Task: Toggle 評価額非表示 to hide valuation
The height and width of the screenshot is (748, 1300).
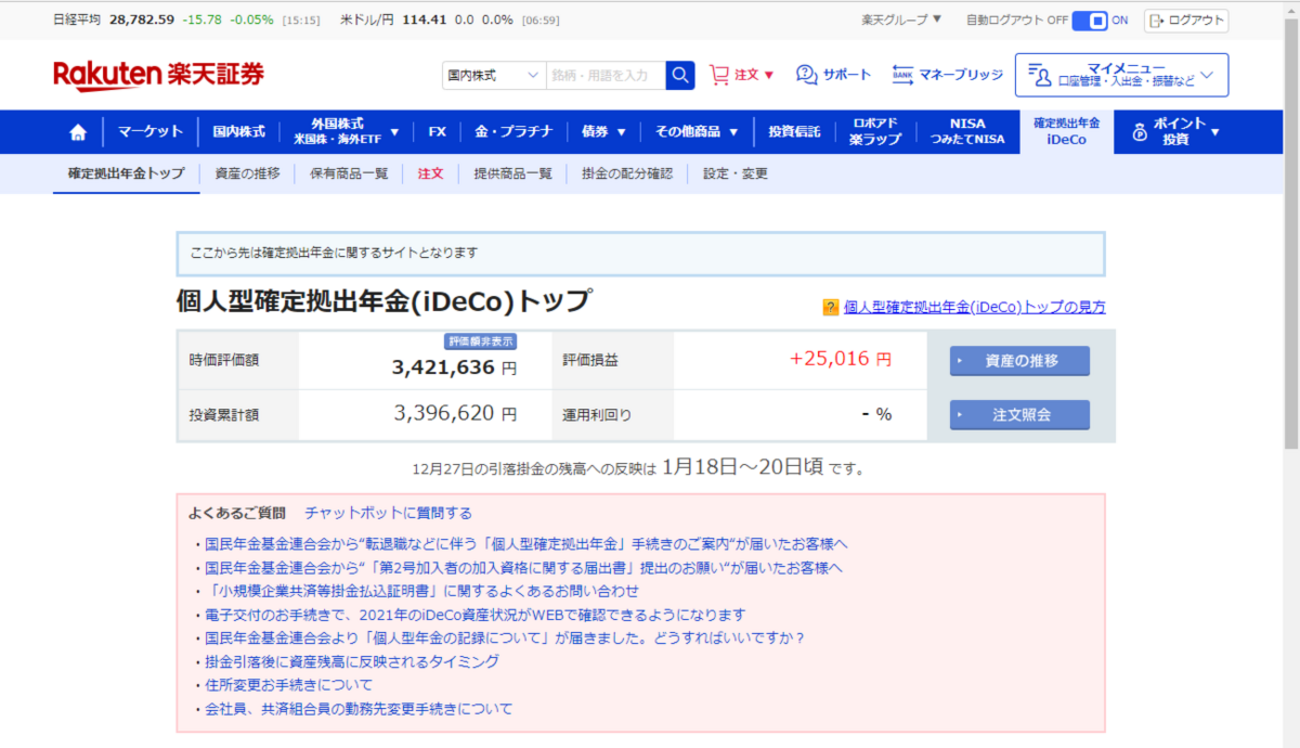Action: [479, 339]
